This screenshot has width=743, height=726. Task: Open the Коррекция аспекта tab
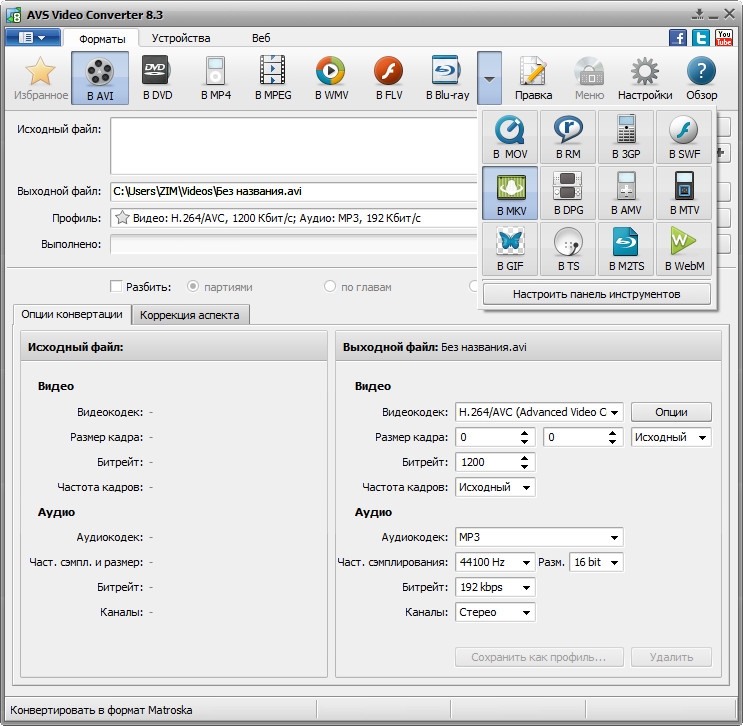click(190, 315)
